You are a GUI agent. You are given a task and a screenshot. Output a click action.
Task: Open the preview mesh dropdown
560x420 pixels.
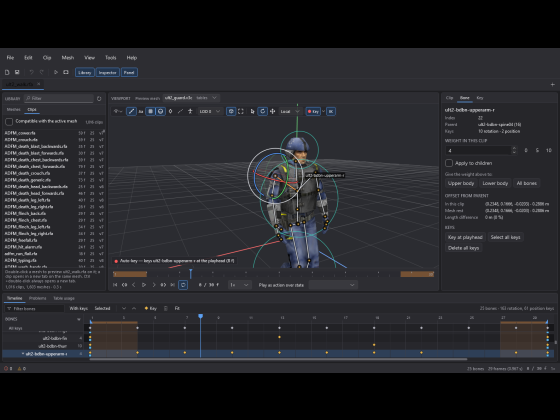(x=191, y=98)
